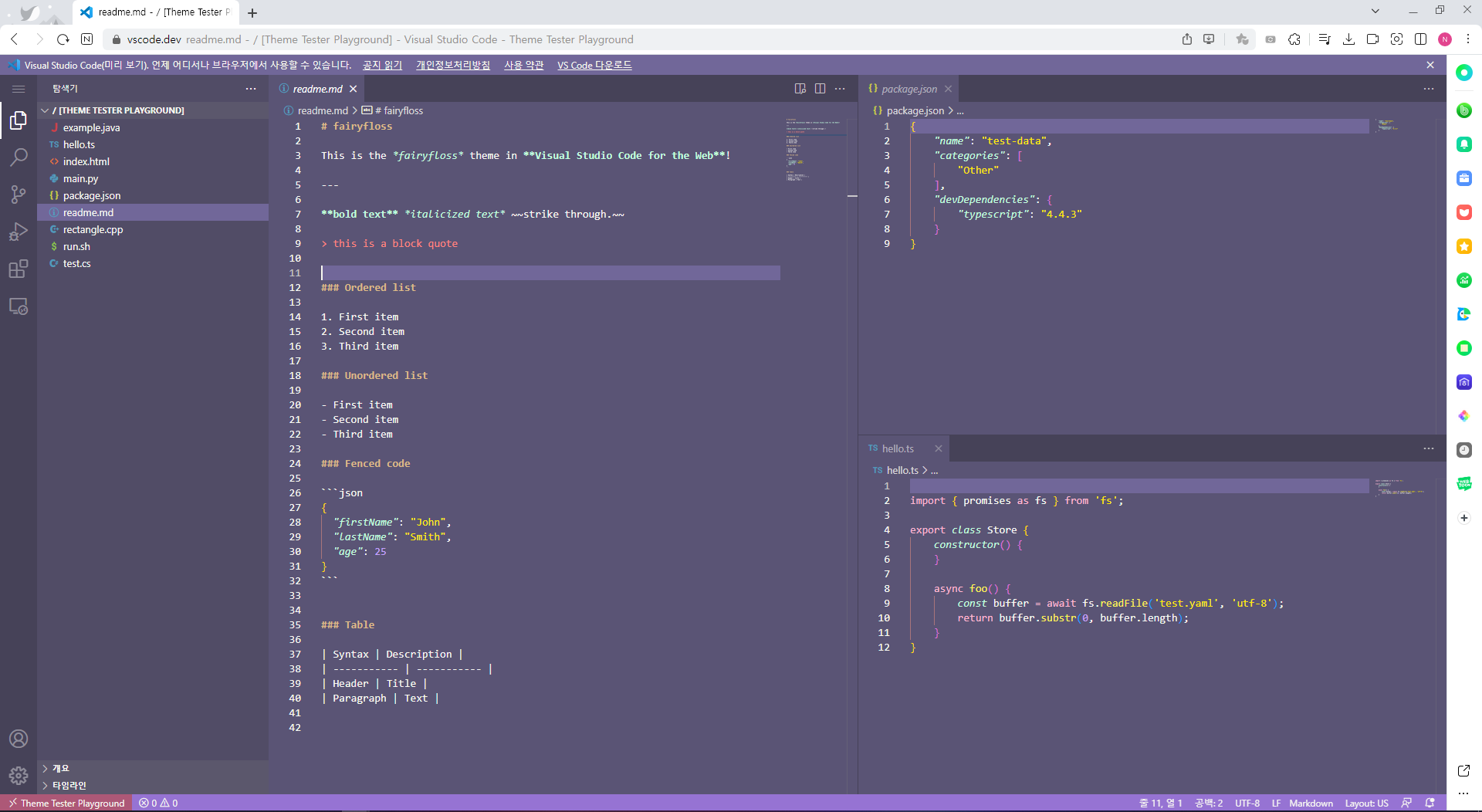Switch to the readme.md editor tab
1482x812 pixels.
coord(317,89)
